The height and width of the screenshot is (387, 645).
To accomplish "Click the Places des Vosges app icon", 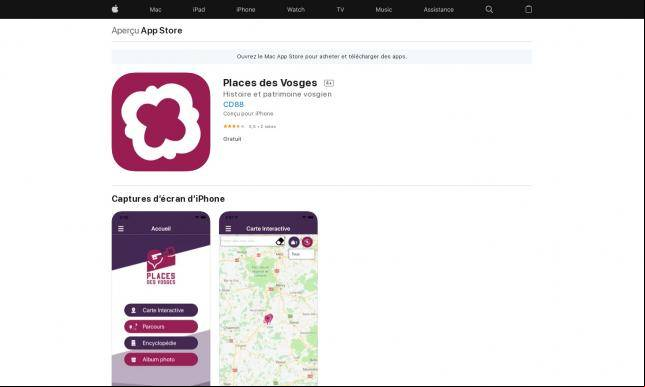I will 161,122.
